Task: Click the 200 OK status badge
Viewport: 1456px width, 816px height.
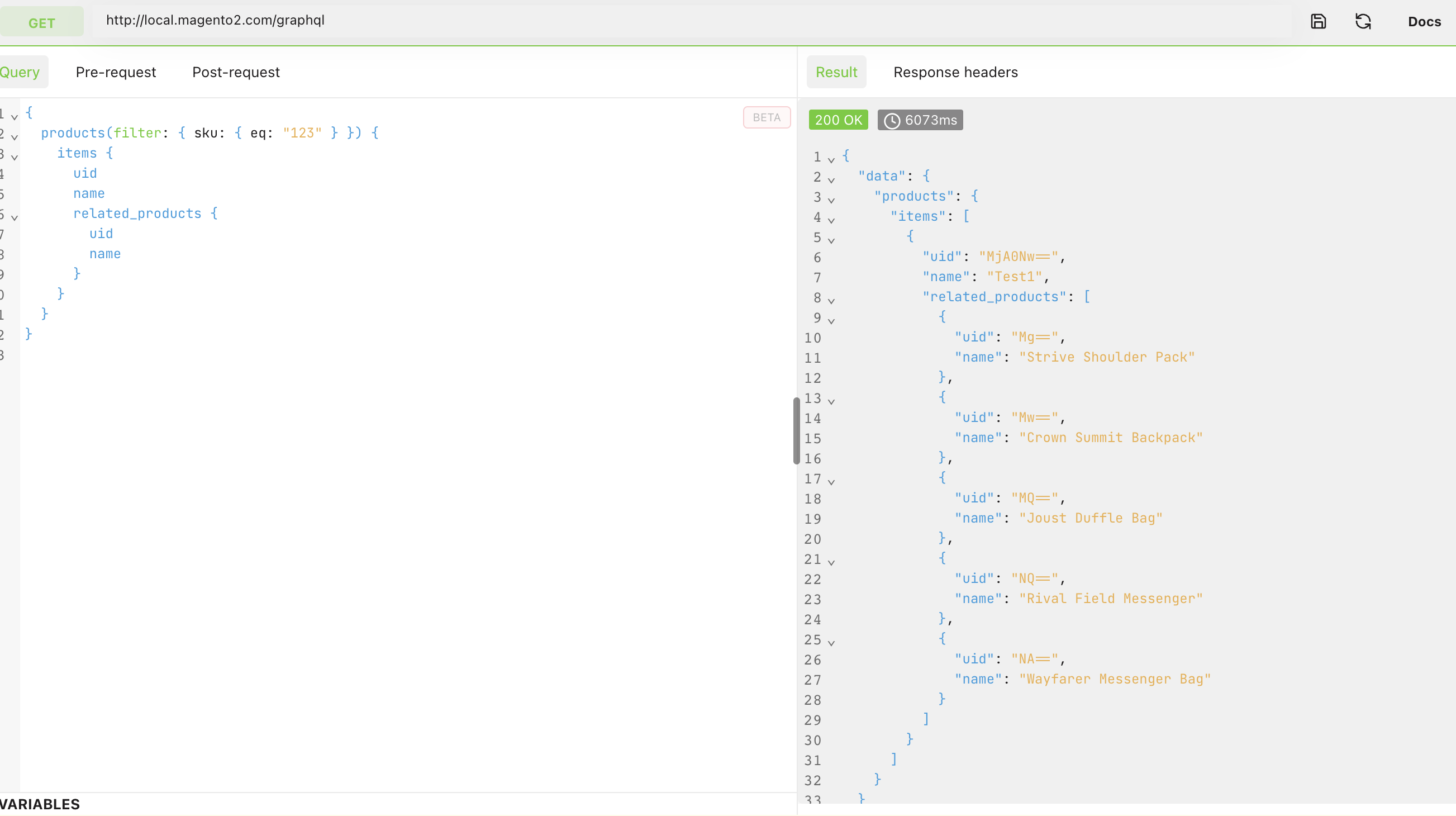Action: pyautogui.click(x=838, y=121)
